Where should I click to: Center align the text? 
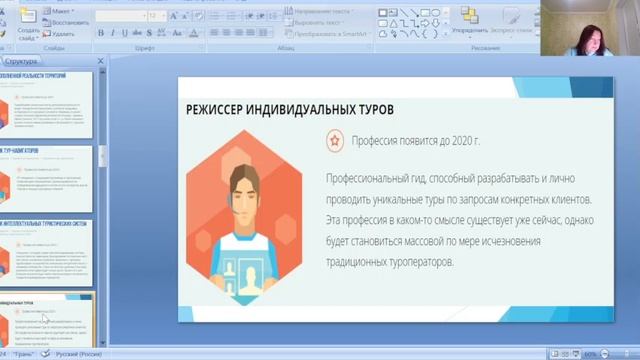coord(227,32)
